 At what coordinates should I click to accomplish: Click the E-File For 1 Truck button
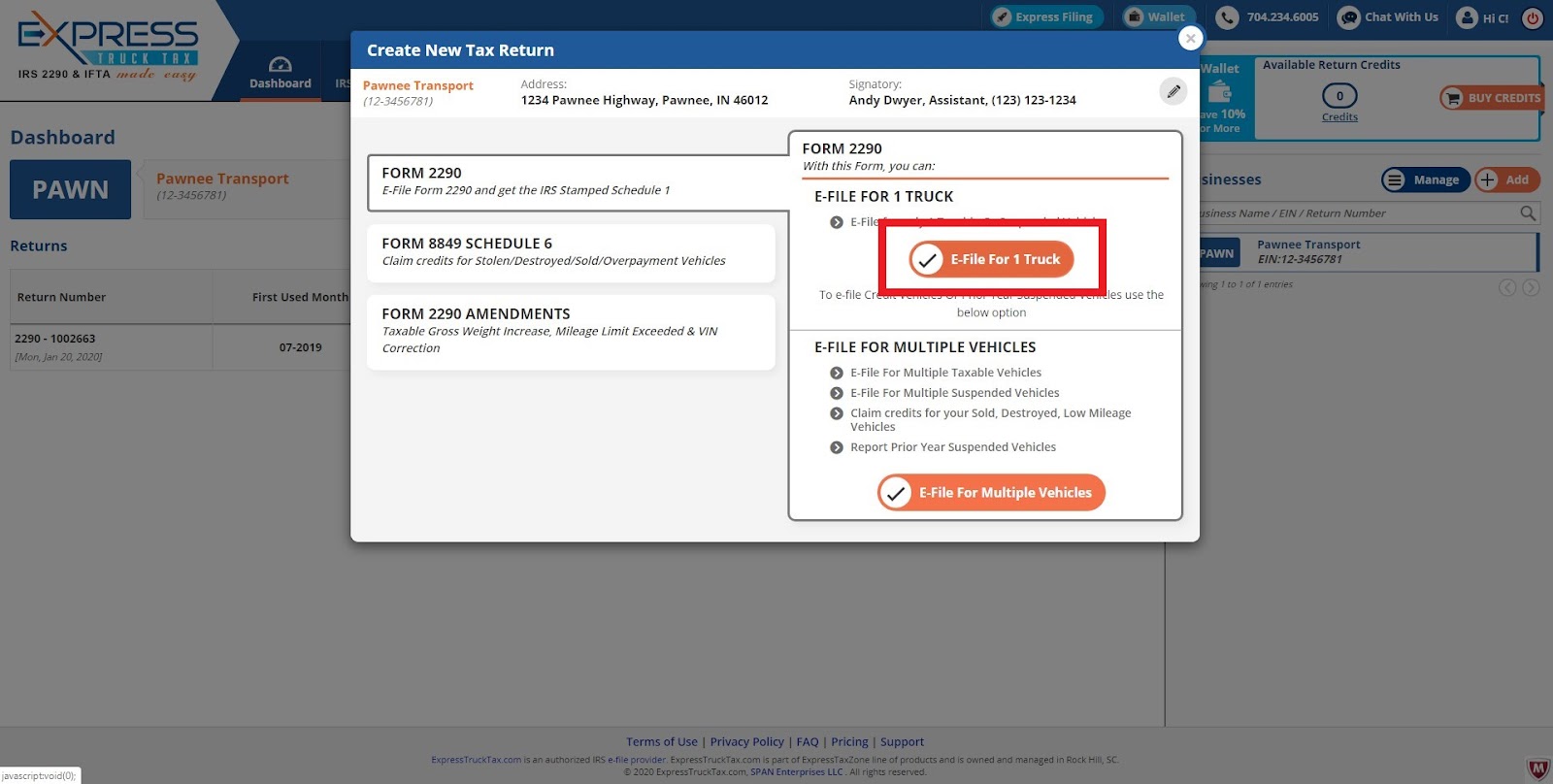click(x=991, y=259)
